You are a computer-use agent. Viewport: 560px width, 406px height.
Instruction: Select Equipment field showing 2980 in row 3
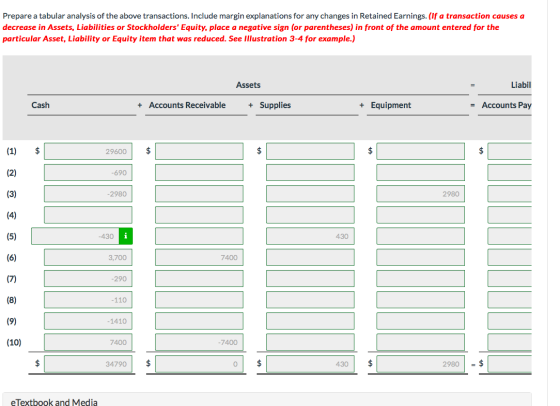420,194
